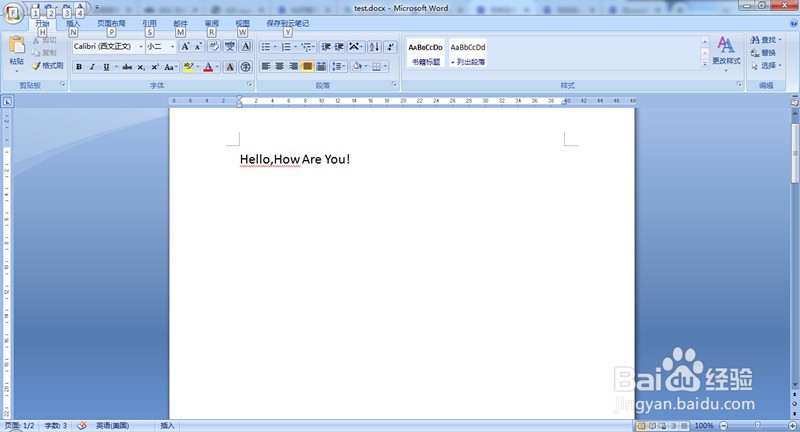
Task: Click the Character Shading A icon
Action: point(230,67)
